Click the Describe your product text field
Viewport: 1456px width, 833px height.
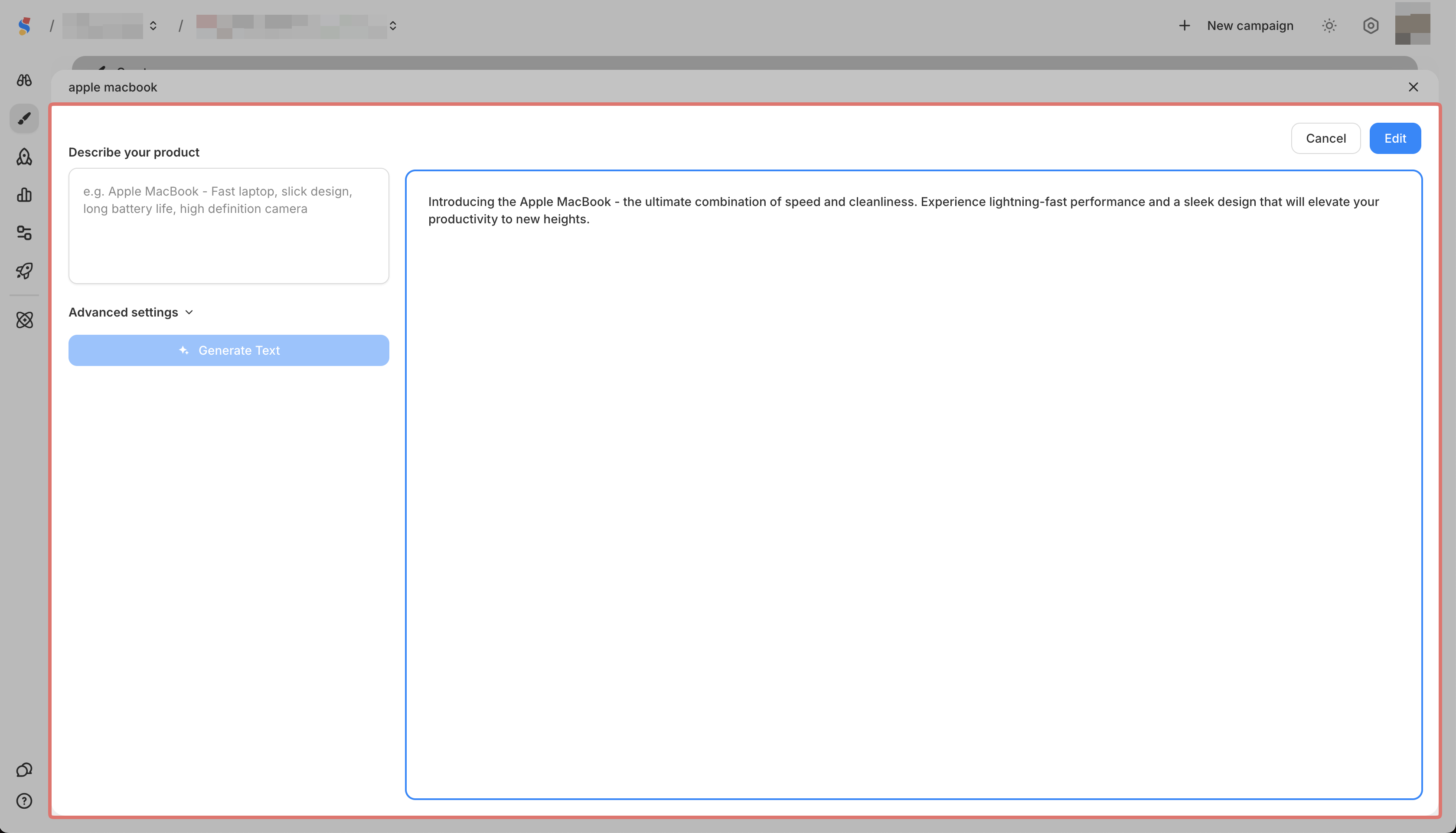(x=229, y=225)
